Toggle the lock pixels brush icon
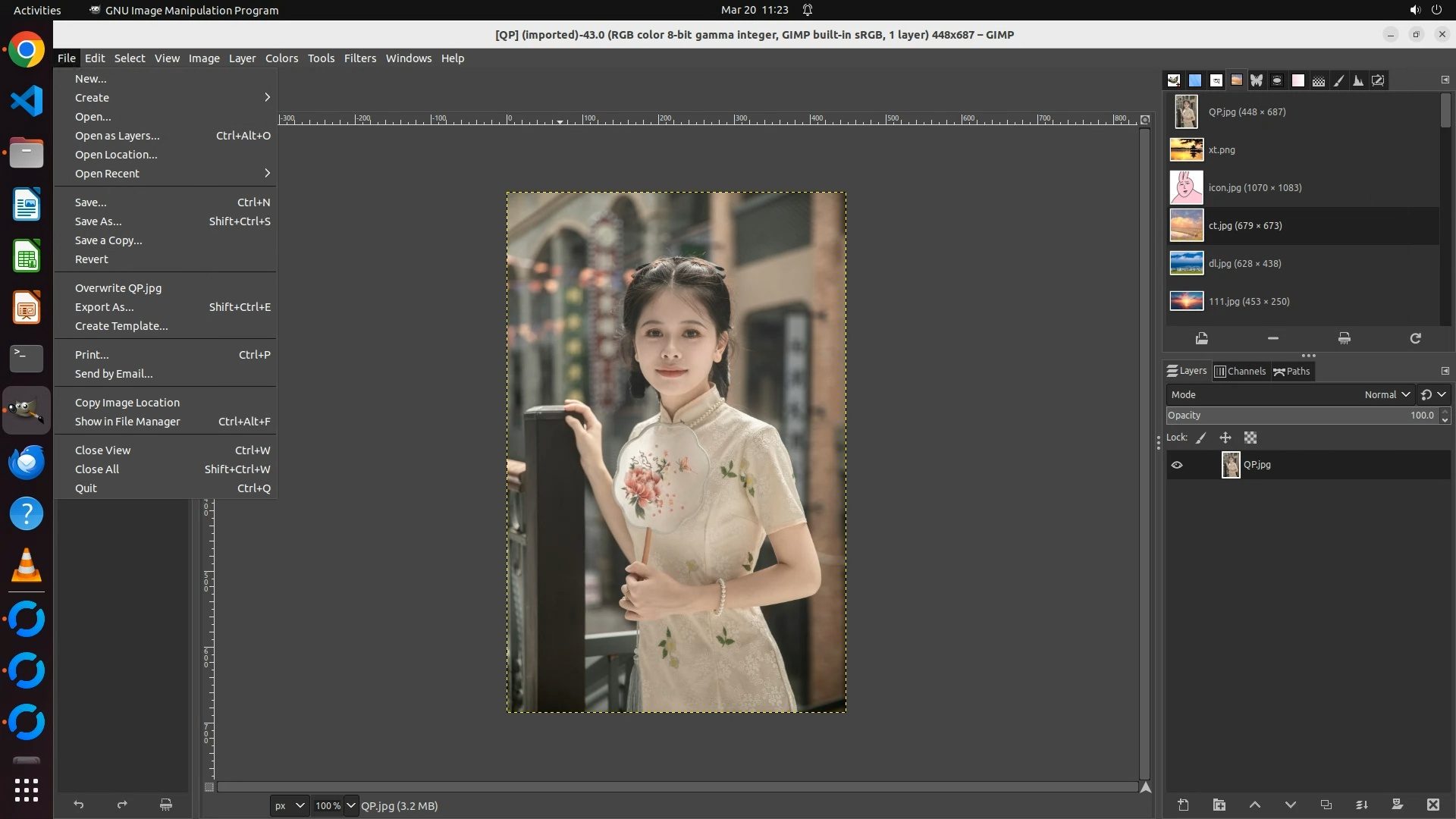1456x819 pixels. point(1201,438)
